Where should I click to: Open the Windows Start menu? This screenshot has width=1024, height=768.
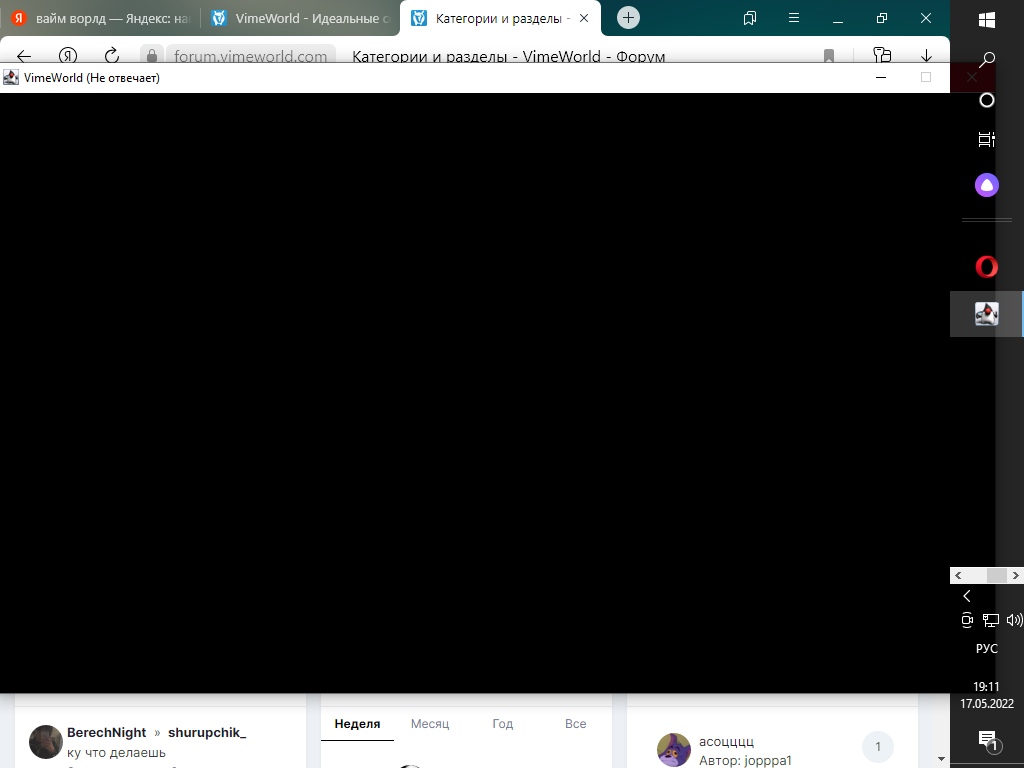987,20
